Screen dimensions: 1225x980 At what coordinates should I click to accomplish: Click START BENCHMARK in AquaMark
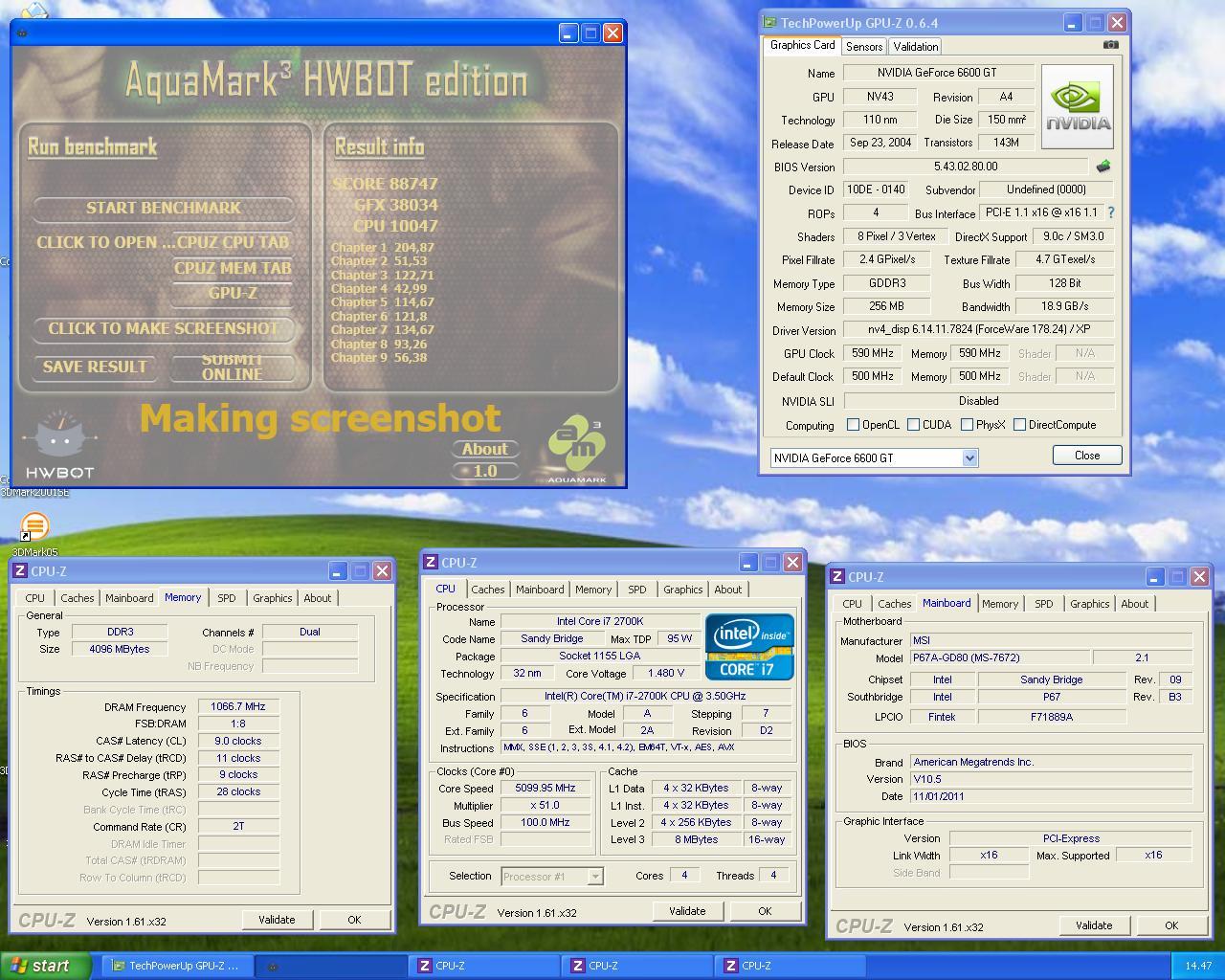(164, 208)
